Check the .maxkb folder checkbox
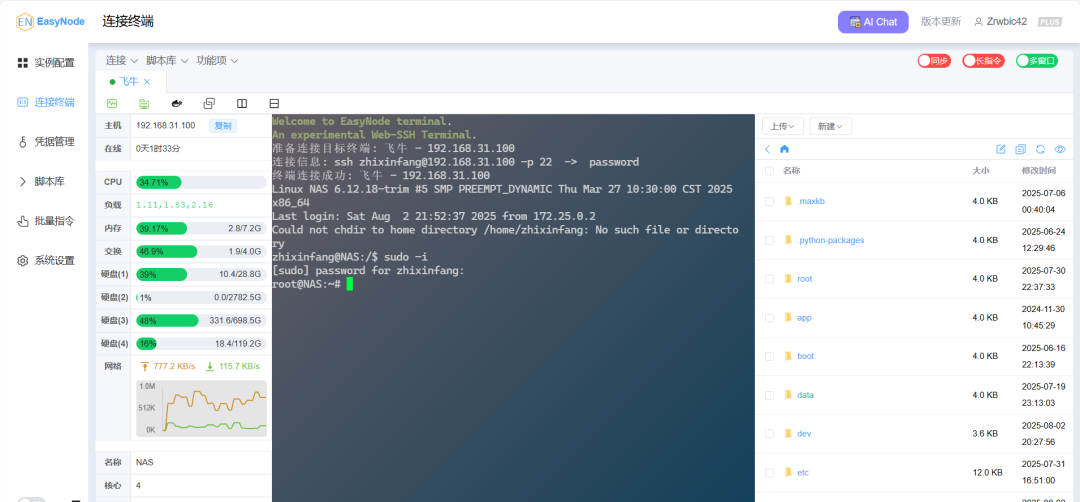1080x502 pixels. [x=769, y=202]
